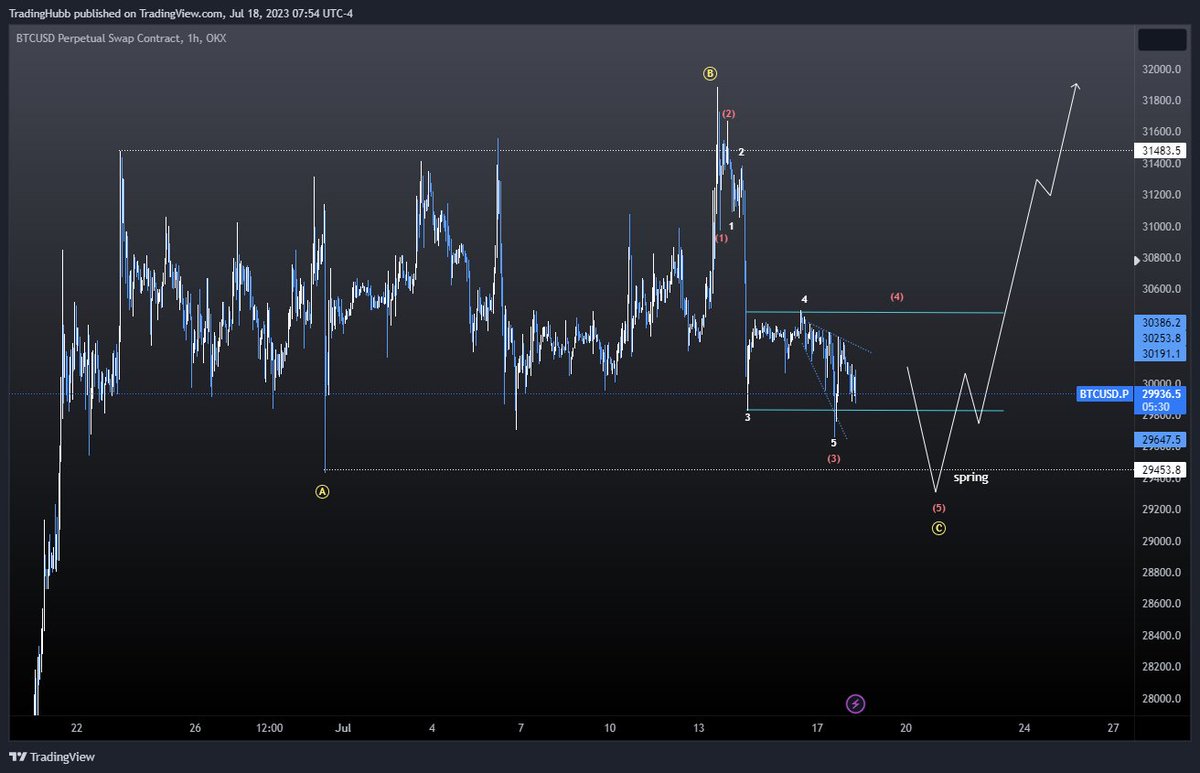Click the purple lightning bolt event icon
The image size is (1200, 773).
855,704
